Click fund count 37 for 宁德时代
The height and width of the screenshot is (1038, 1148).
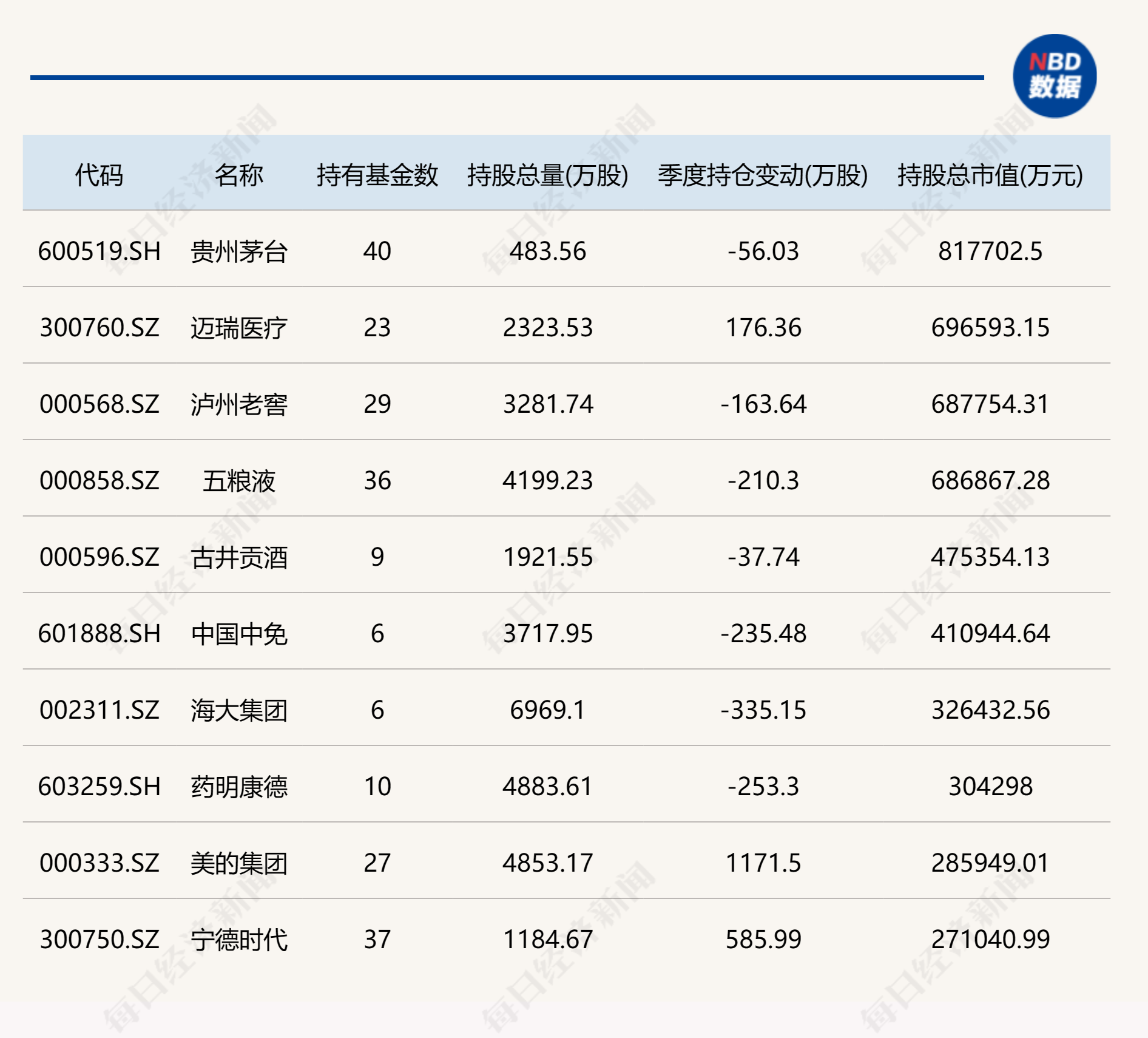(x=377, y=940)
